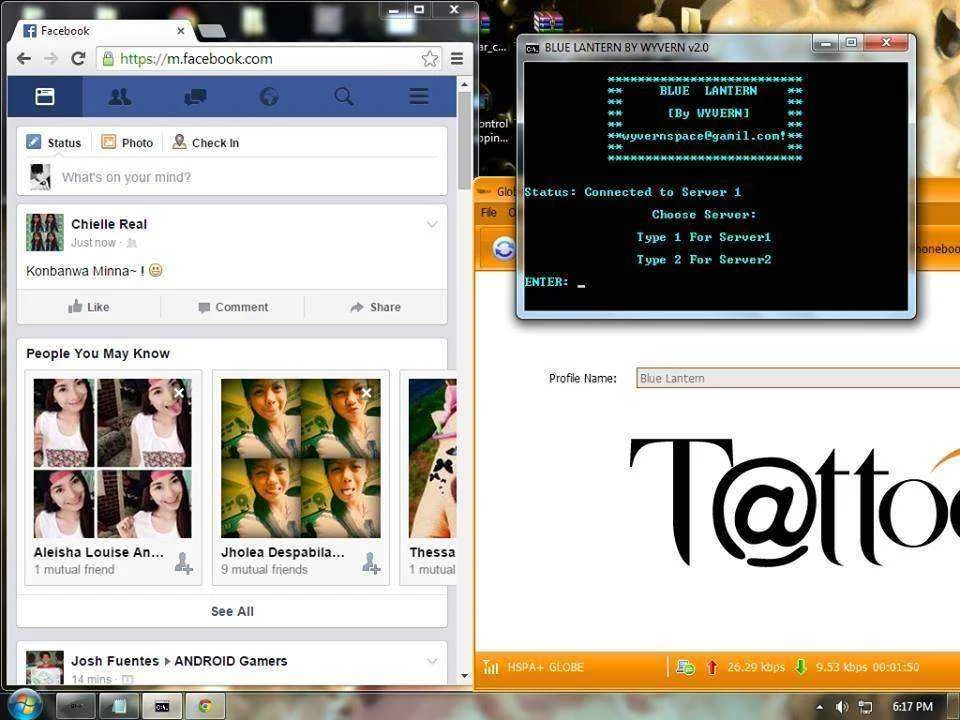Viewport: 960px width, 720px height.
Task: Open a new Chrome tab
Action: [212, 31]
